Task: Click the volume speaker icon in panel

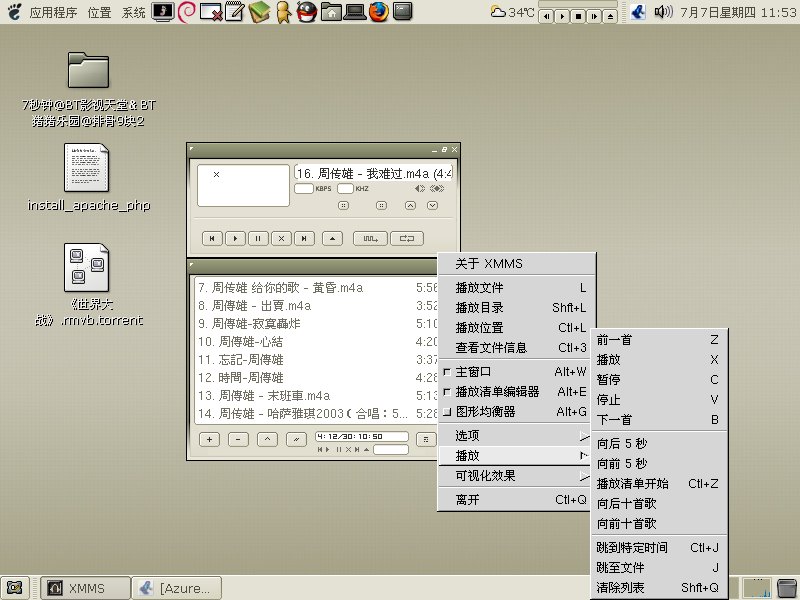Action: pos(663,11)
